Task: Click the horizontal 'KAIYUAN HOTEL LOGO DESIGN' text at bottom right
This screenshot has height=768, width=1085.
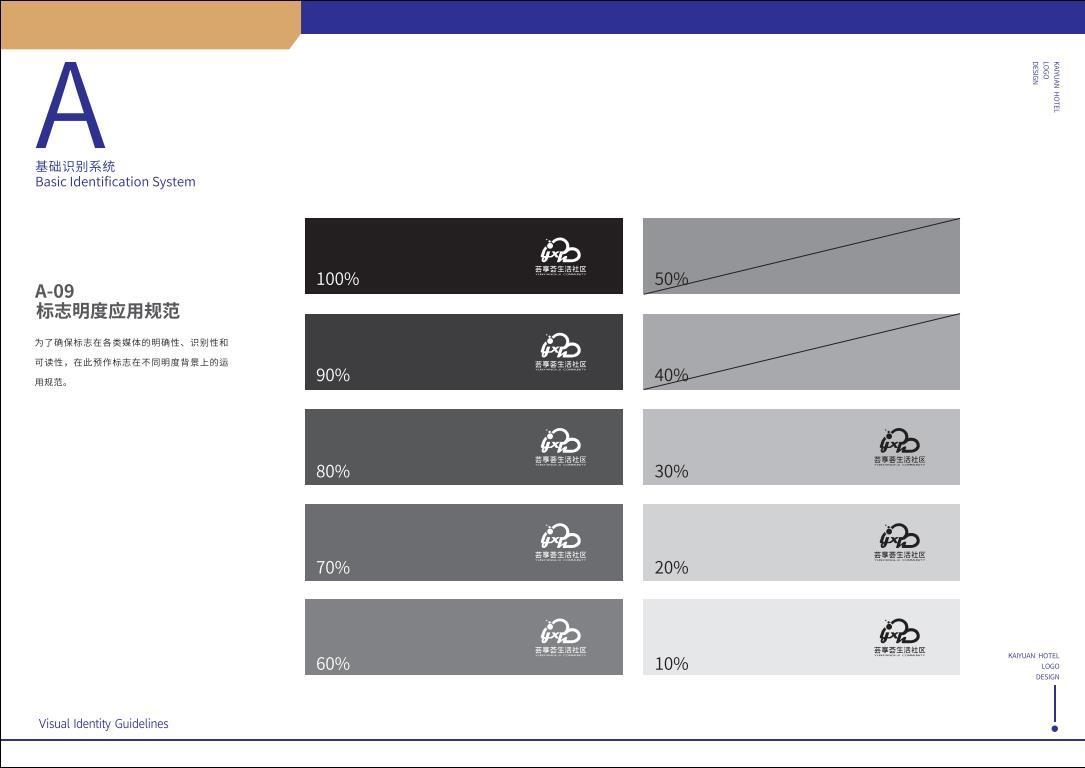Action: tap(1034, 666)
